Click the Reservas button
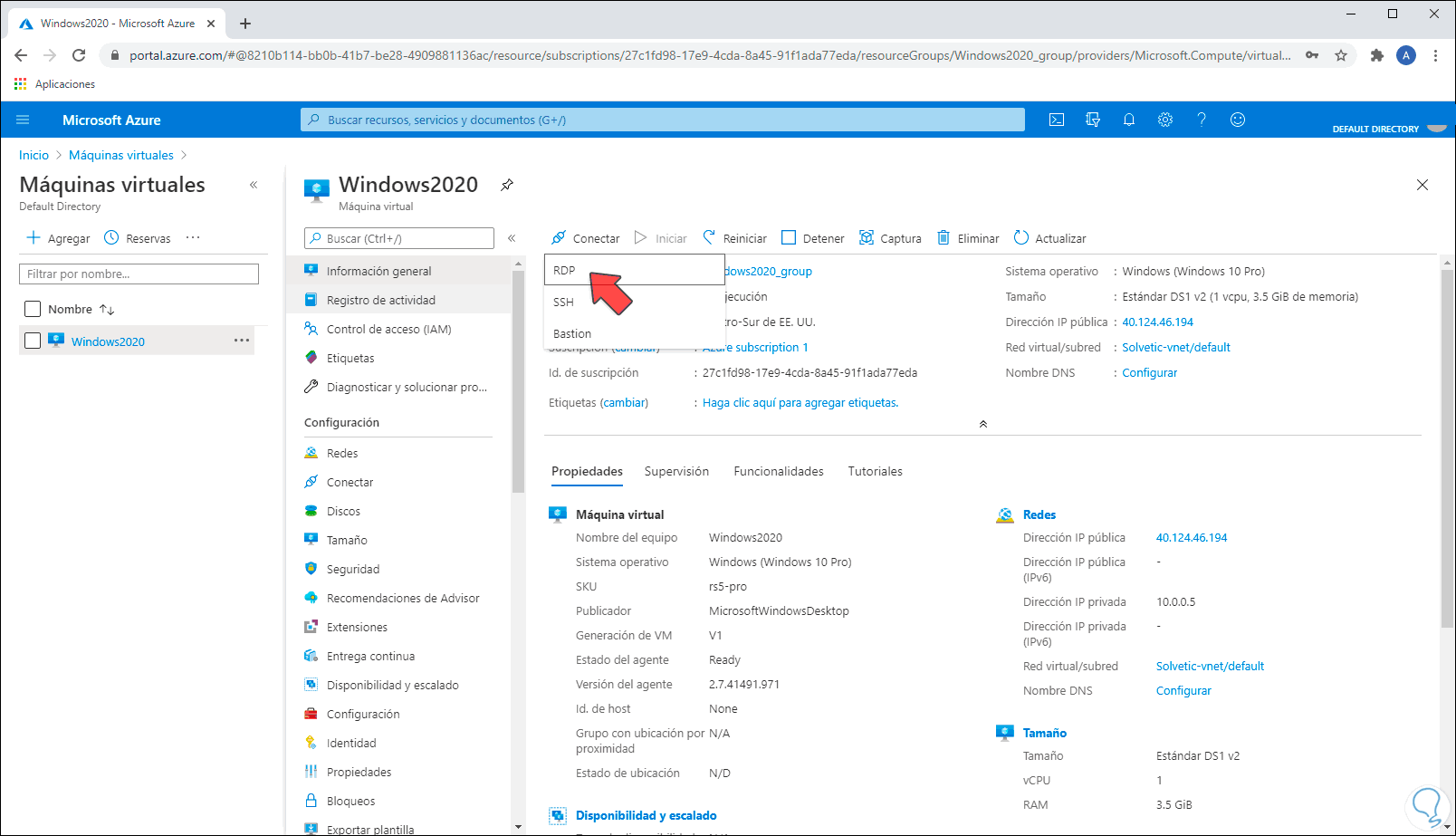 coord(138,238)
